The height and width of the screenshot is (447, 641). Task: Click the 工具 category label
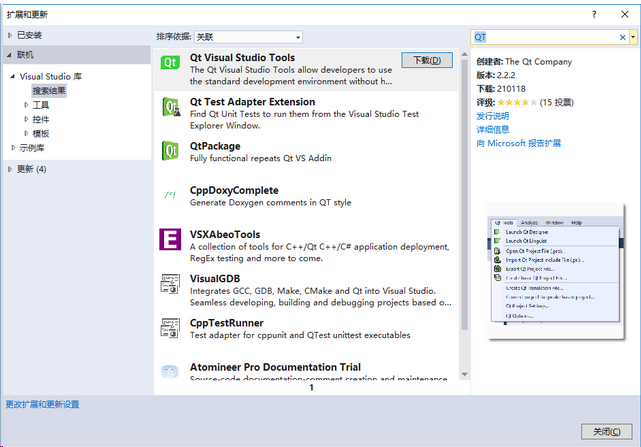41,105
